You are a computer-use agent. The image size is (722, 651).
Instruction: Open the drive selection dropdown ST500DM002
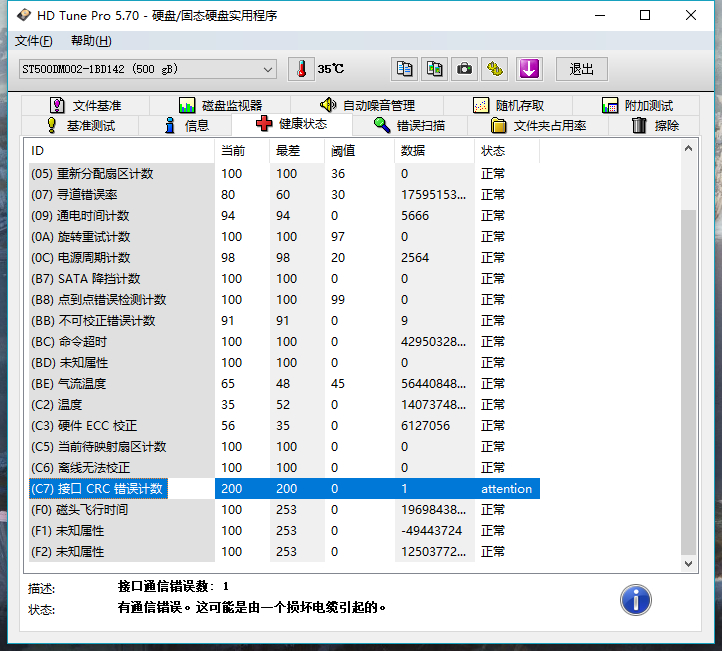[x=148, y=70]
